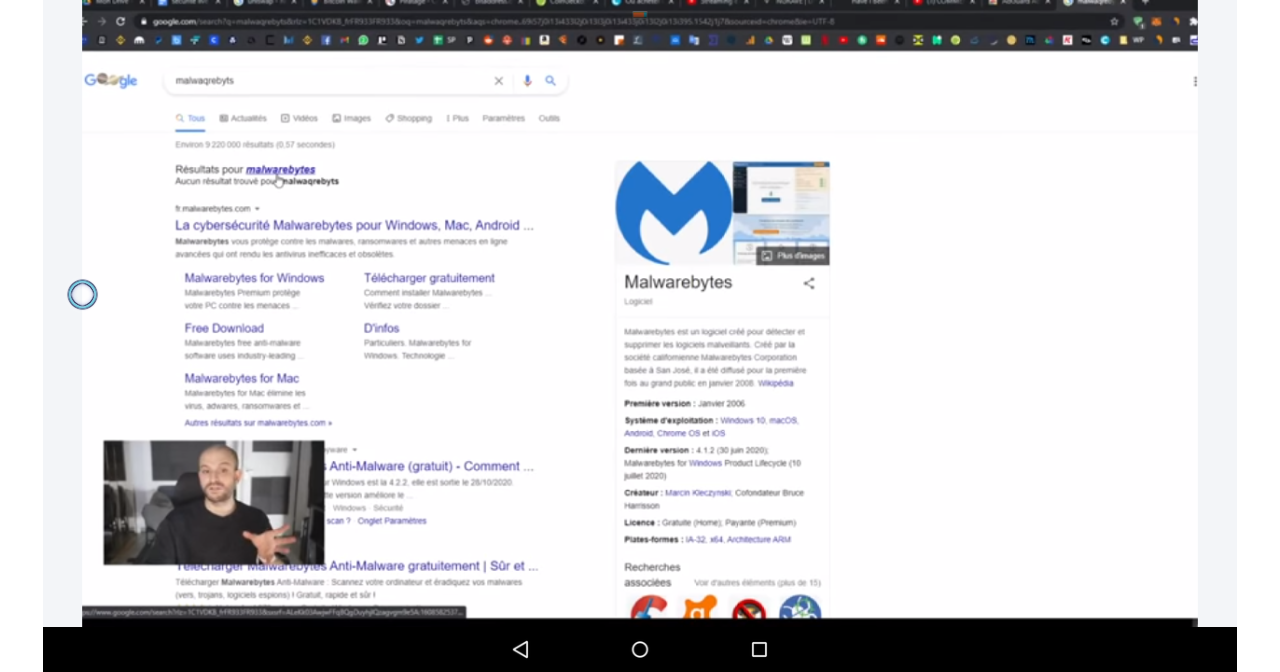Click the Marcin Kleczynski creator link

pos(698,493)
